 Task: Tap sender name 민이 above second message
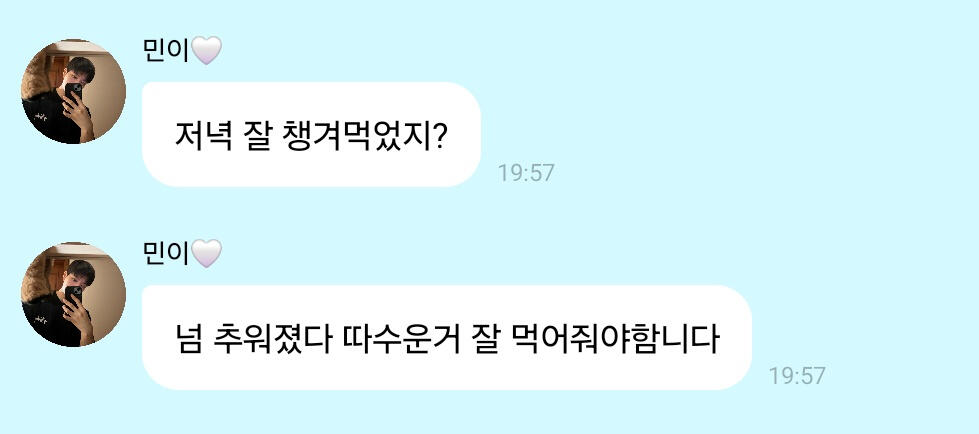tap(166, 254)
